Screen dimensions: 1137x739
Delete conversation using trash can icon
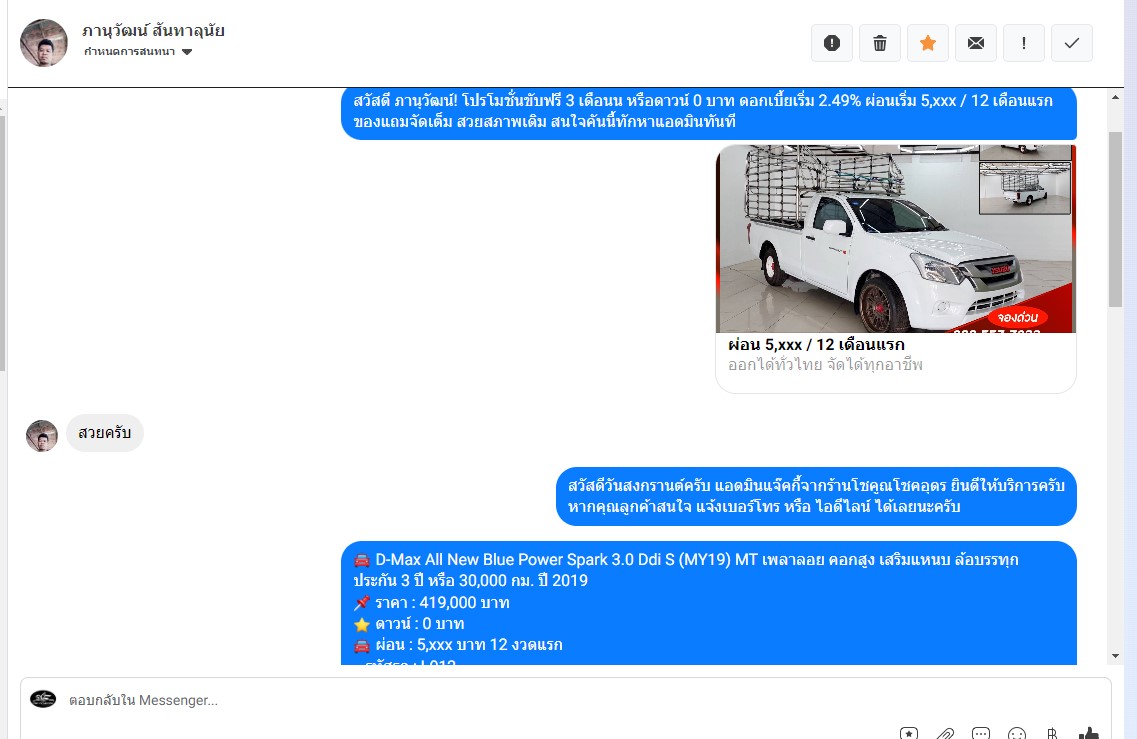(x=880, y=43)
